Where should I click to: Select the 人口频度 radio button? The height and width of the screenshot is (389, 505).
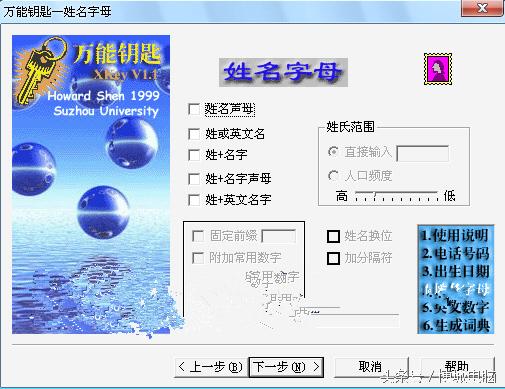(333, 175)
